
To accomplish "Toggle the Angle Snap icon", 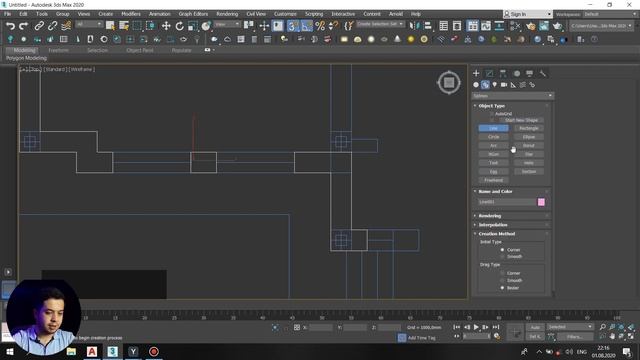I will tap(307, 26).
